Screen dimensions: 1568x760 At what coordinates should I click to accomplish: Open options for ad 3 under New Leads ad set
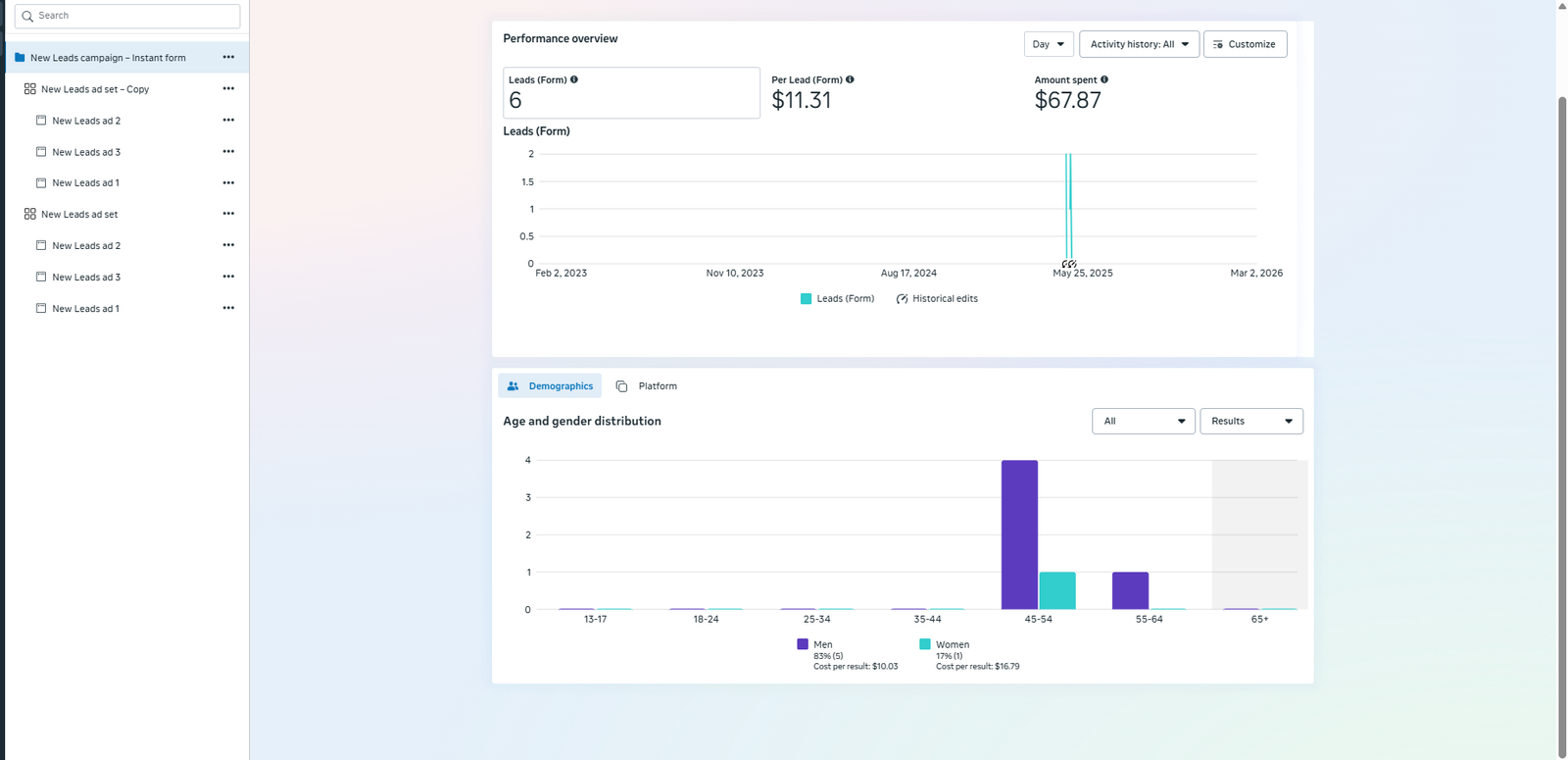coord(228,277)
